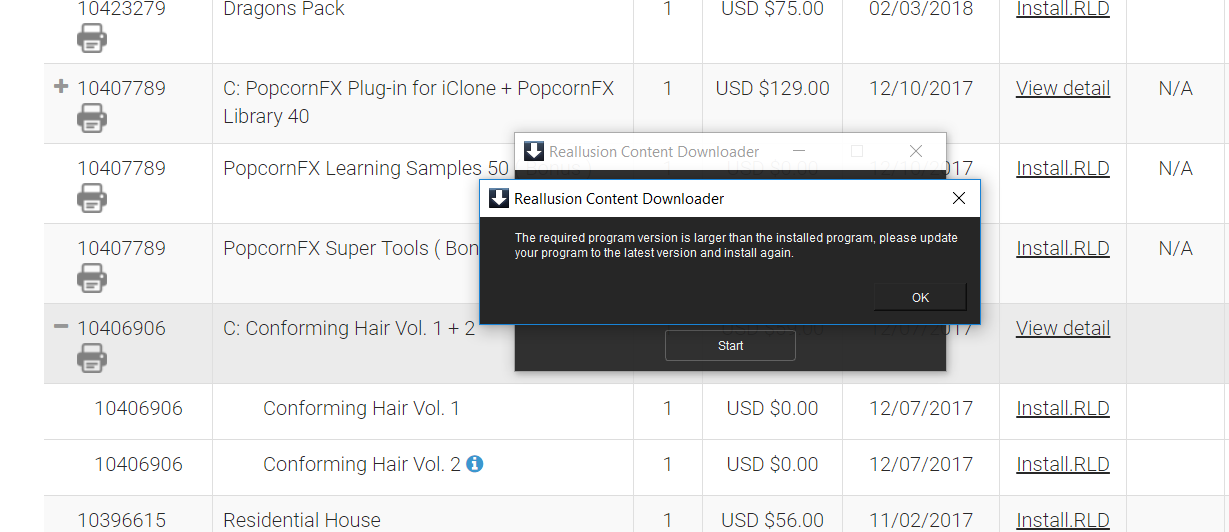Collapse order 10406906 with minus sign
The image size is (1229, 532).
[61, 327]
